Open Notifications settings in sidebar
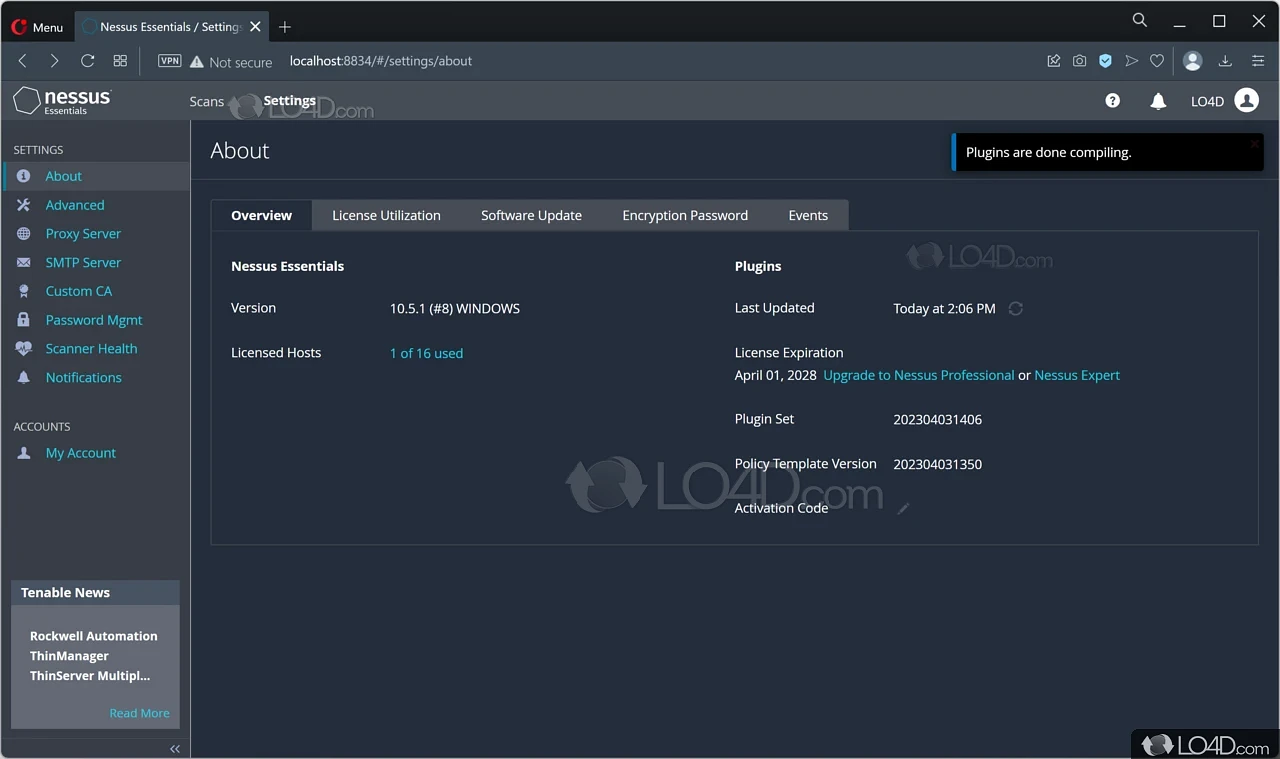The height and width of the screenshot is (759, 1280). pyautogui.click(x=84, y=378)
